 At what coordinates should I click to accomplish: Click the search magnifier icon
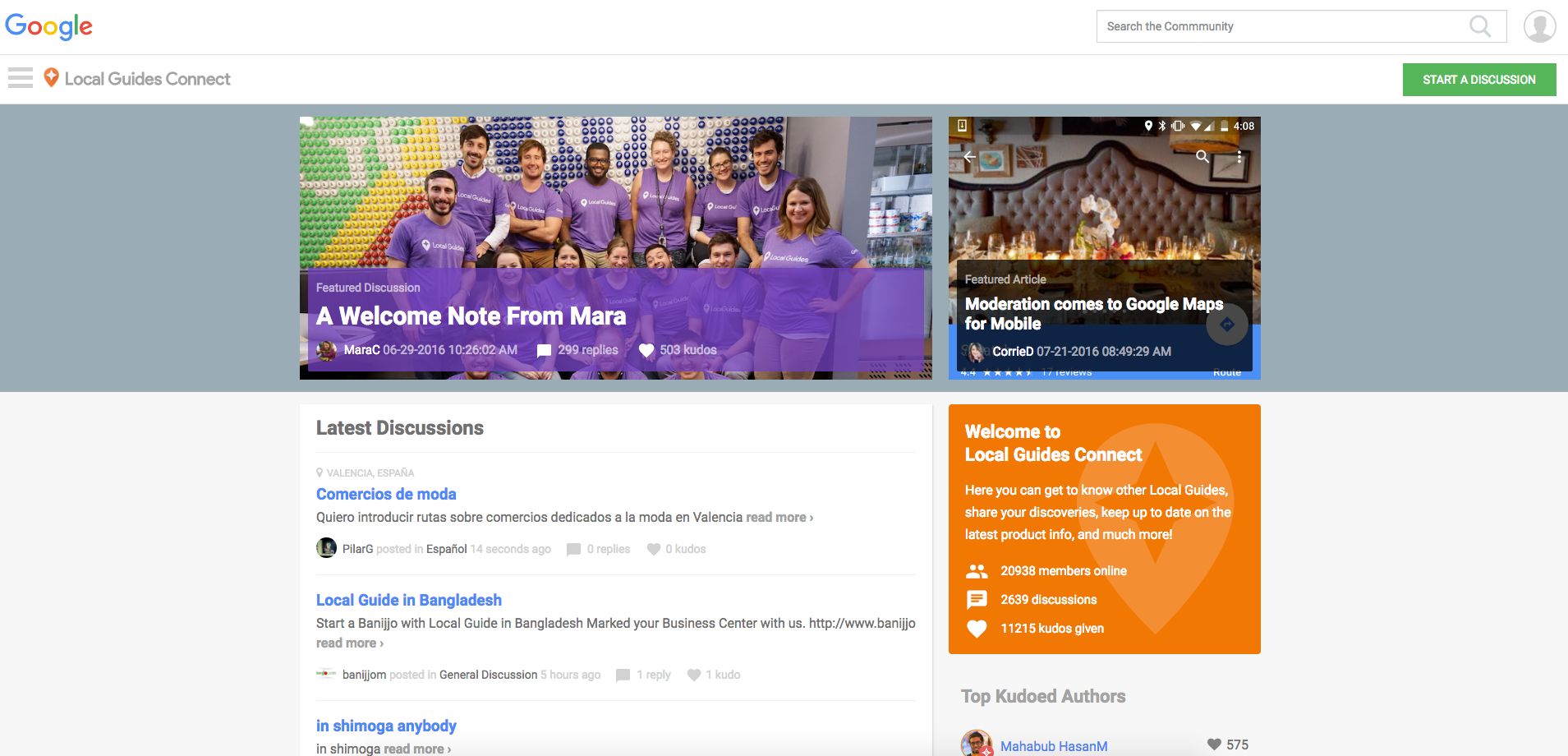click(1480, 26)
